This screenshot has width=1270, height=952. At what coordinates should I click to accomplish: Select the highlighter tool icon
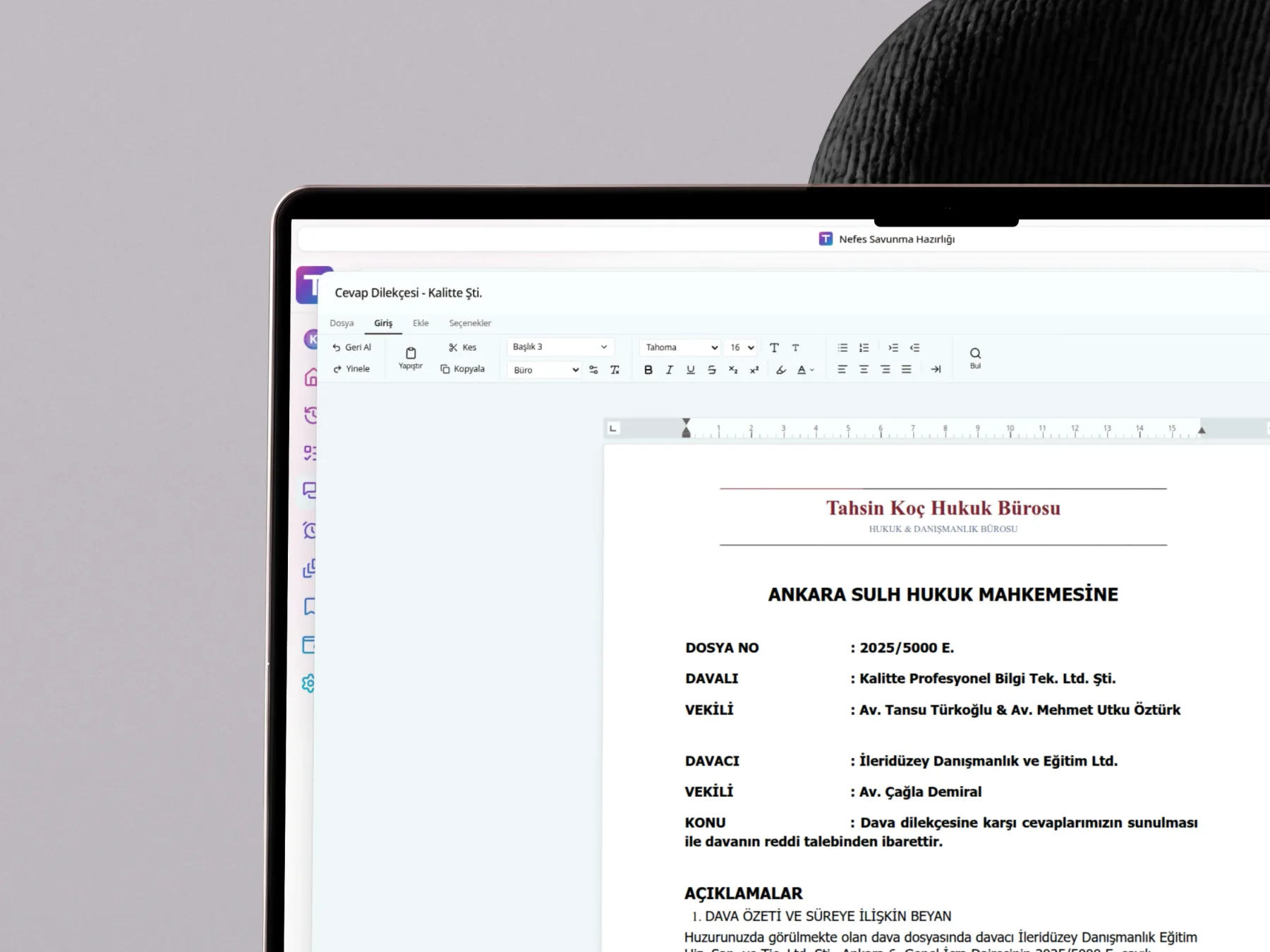[x=780, y=370]
